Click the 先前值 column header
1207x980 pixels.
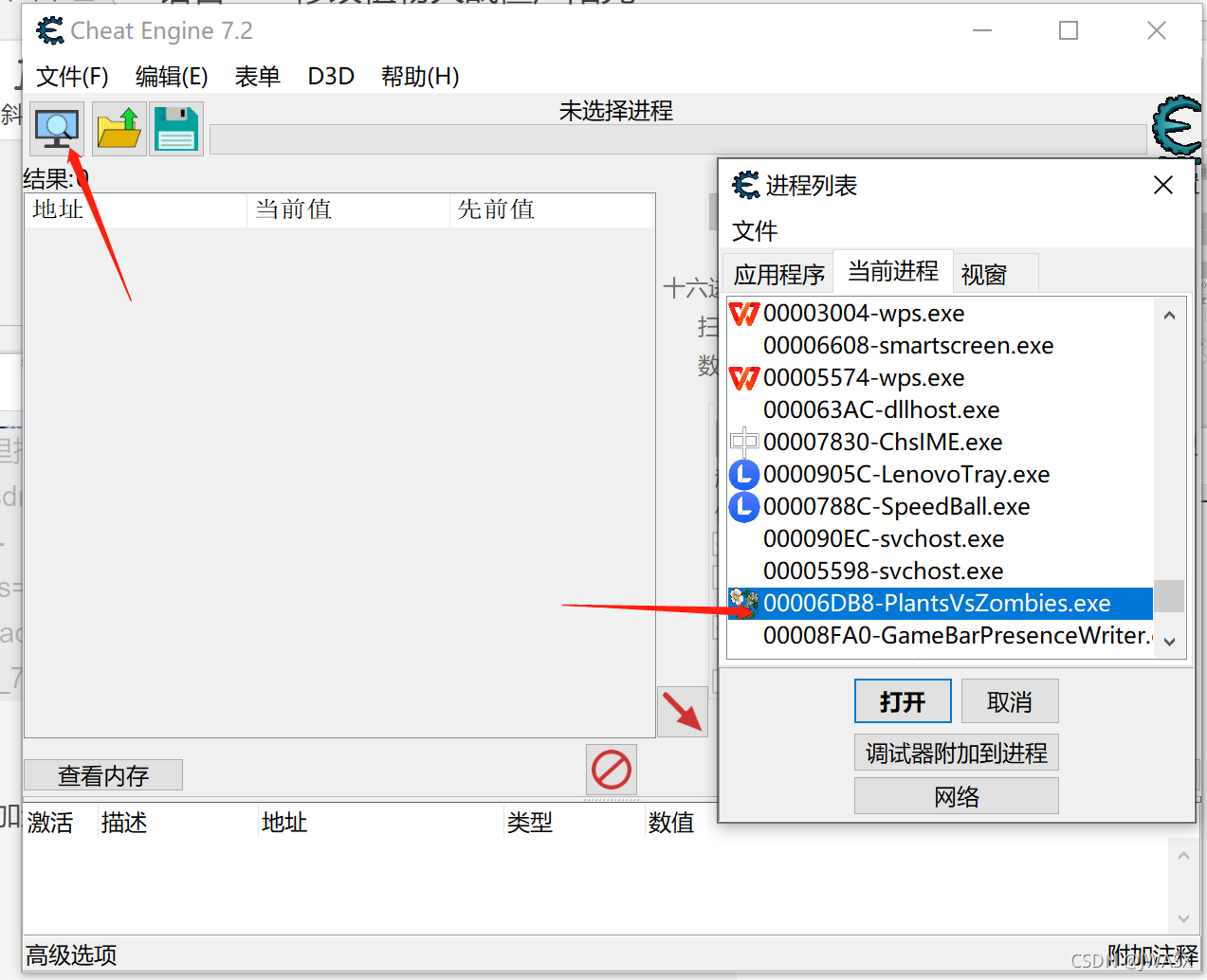coord(551,209)
